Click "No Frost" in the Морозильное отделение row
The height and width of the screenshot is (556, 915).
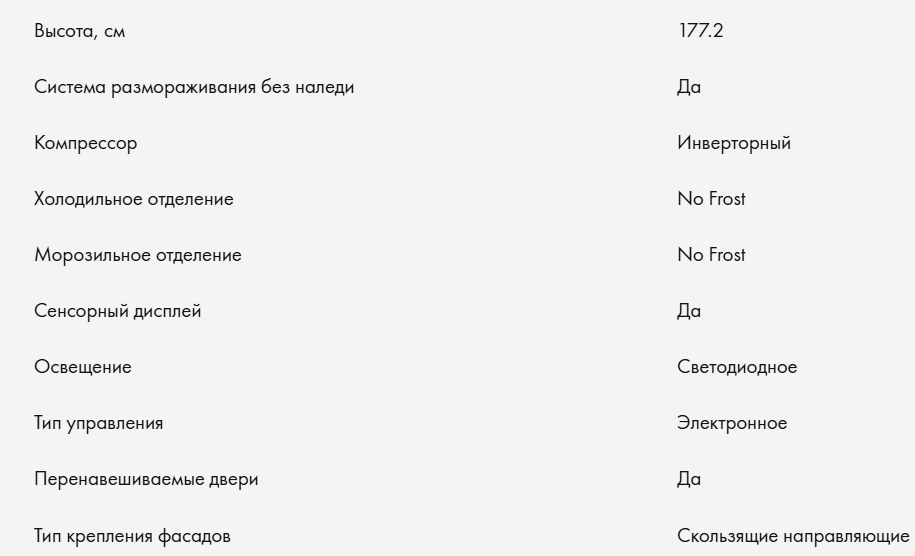(x=711, y=255)
